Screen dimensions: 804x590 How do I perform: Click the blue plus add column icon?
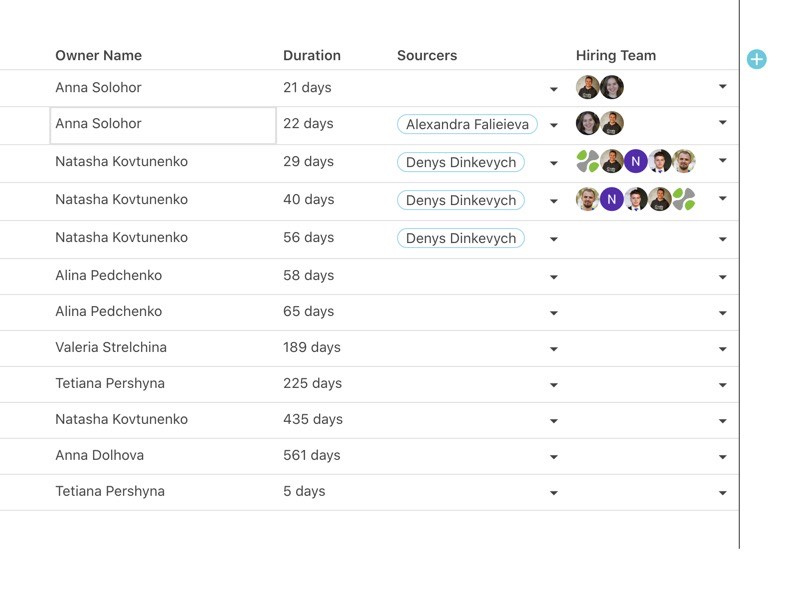757,59
